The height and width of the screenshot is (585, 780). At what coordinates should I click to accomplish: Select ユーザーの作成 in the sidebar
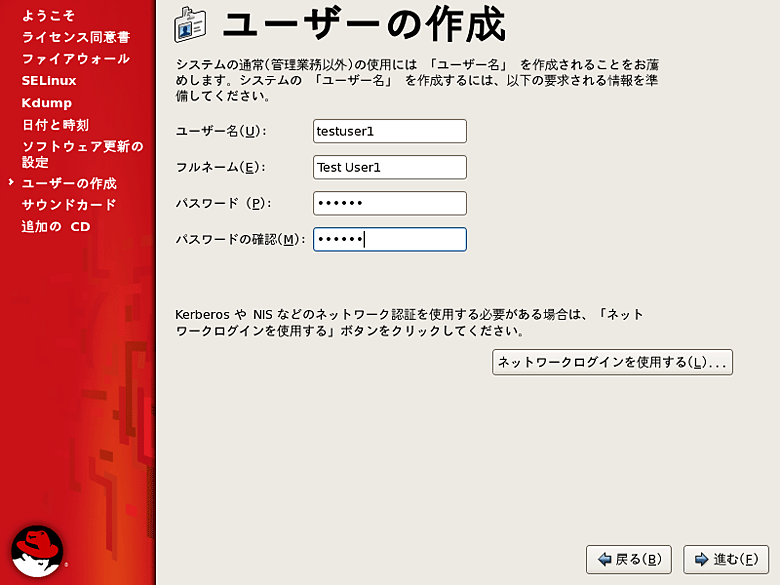coord(69,183)
